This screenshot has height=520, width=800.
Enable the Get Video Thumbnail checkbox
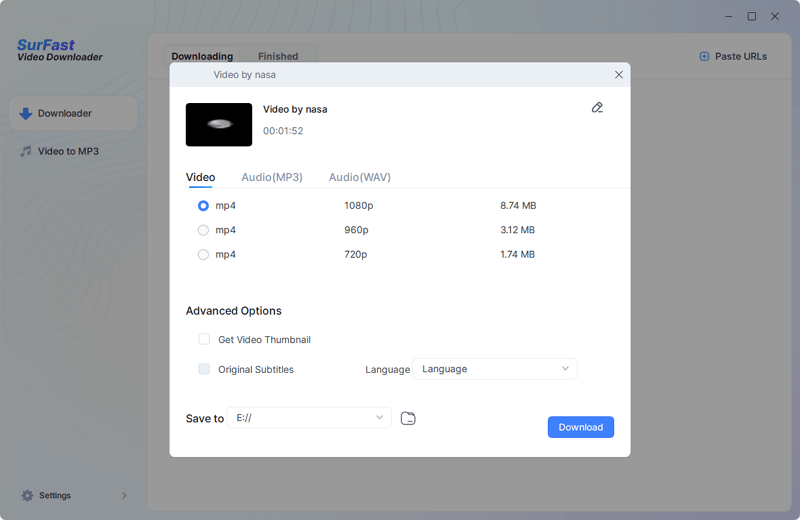[204, 339]
